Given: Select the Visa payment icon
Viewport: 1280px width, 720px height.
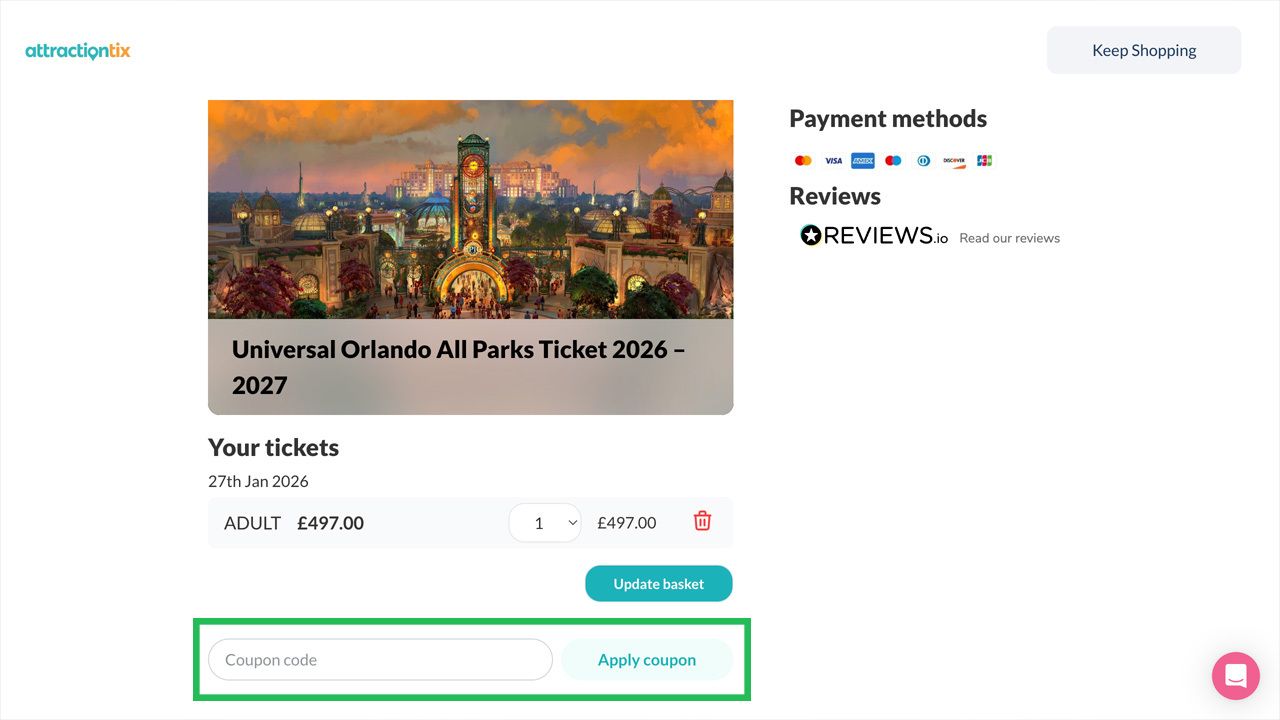Looking at the screenshot, I should point(833,160).
